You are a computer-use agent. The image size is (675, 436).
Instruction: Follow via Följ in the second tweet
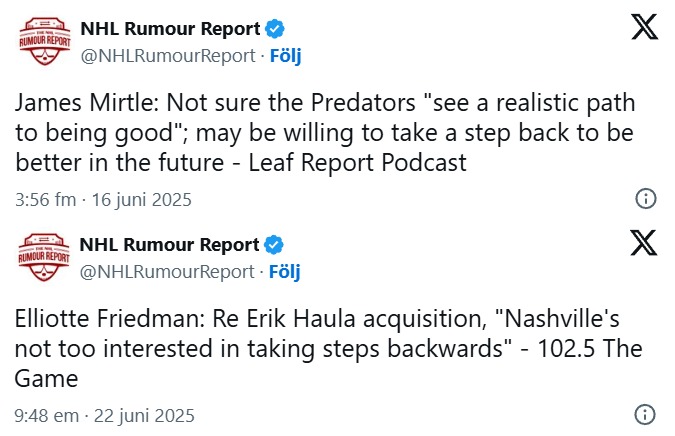click(x=285, y=272)
